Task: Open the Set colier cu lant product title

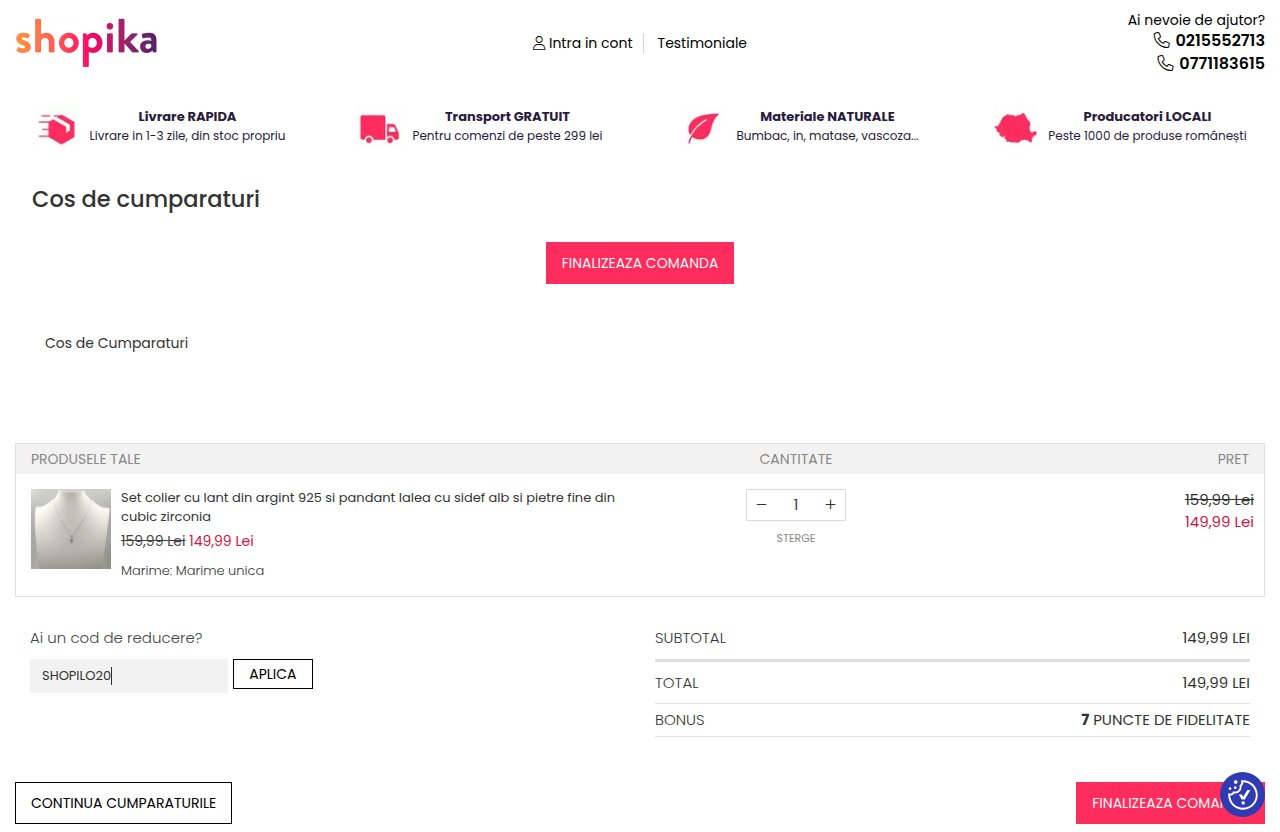Action: click(368, 507)
